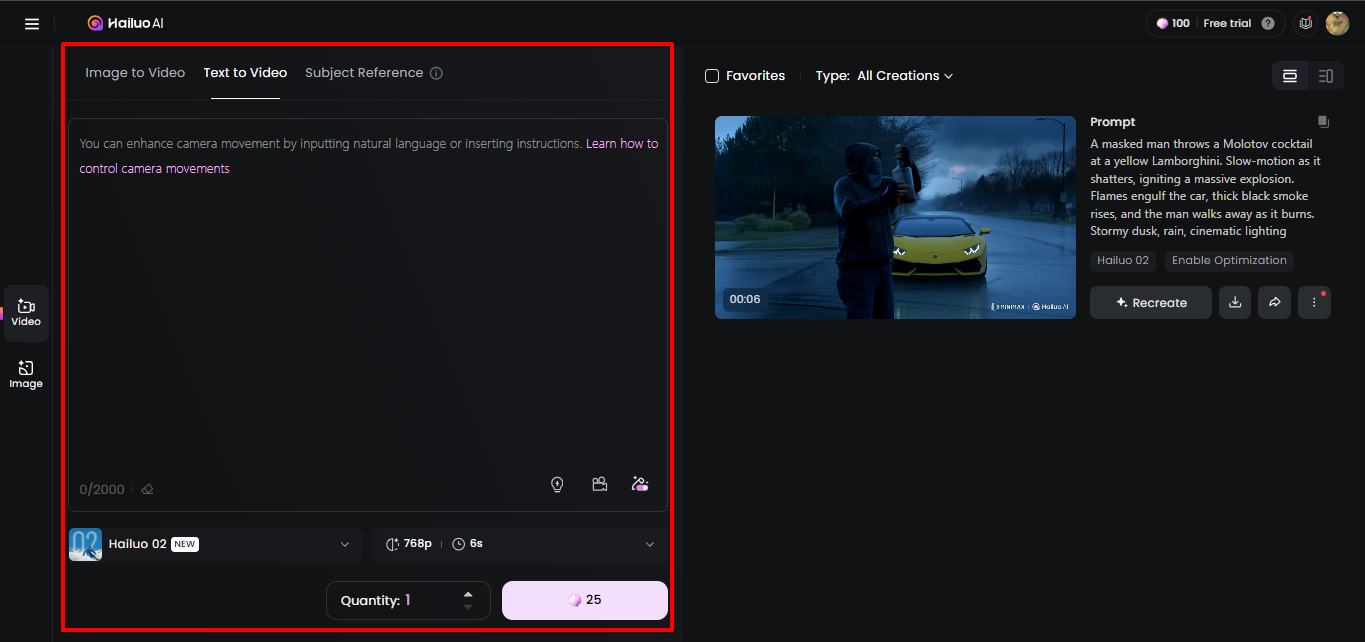
Task: Switch to the Image to Video tab
Action: [134, 72]
